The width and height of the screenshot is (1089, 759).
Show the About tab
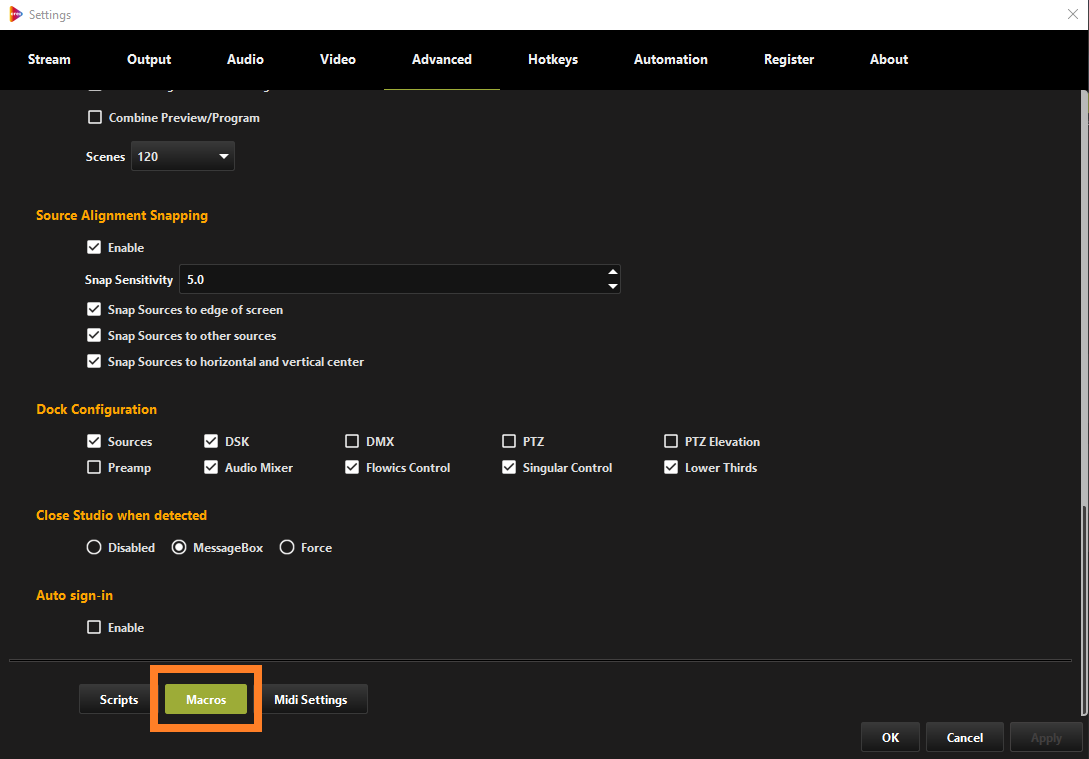click(889, 60)
